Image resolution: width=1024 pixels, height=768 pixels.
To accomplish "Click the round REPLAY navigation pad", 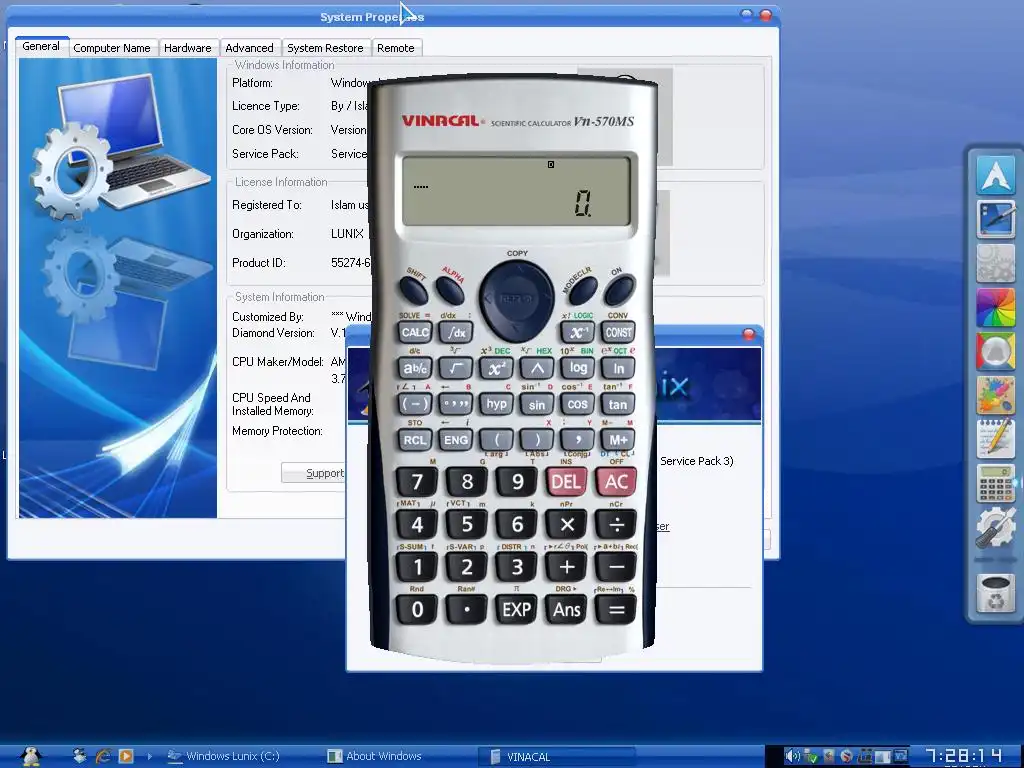I will tap(517, 299).
